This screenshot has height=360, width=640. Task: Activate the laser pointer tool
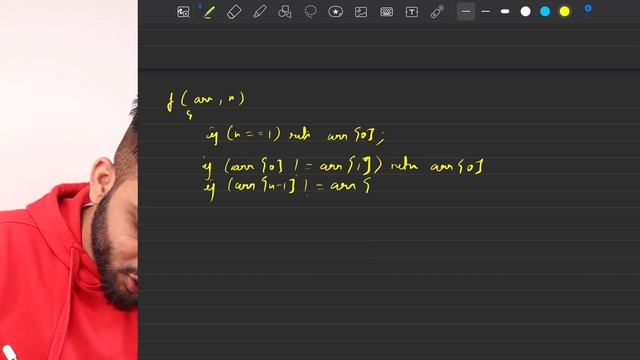[x=437, y=12]
